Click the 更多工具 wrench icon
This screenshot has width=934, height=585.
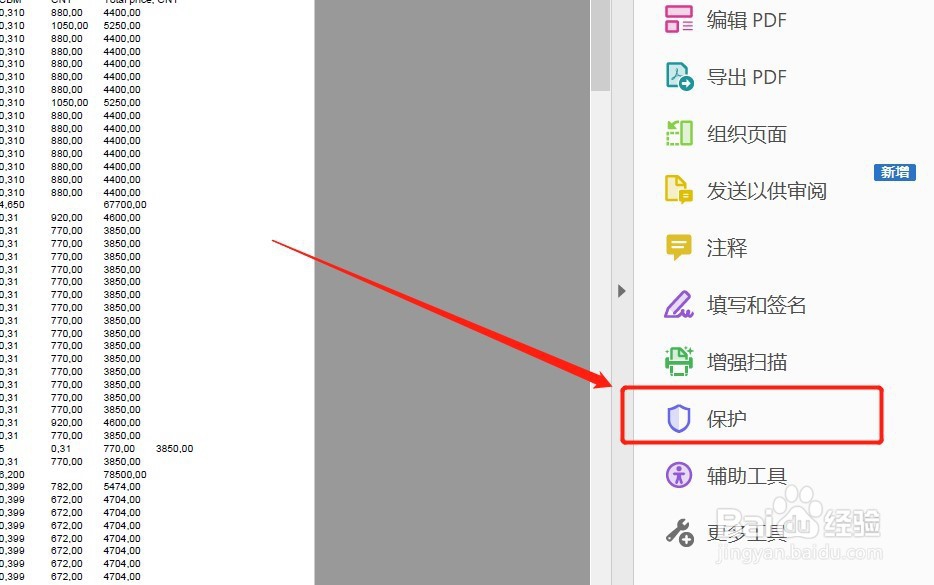coord(681,532)
